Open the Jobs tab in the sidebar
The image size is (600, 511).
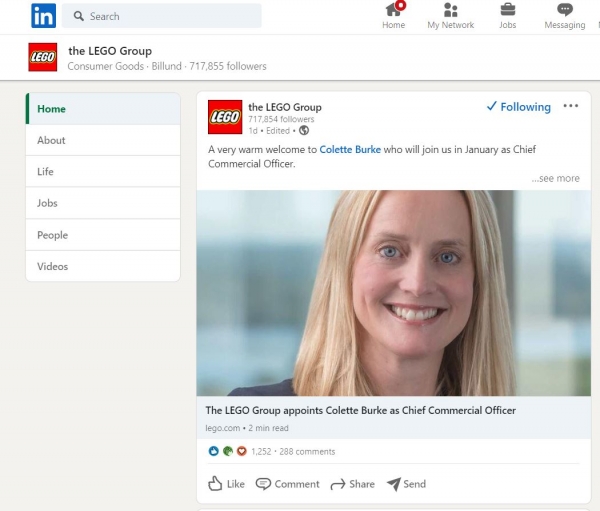[103, 203]
